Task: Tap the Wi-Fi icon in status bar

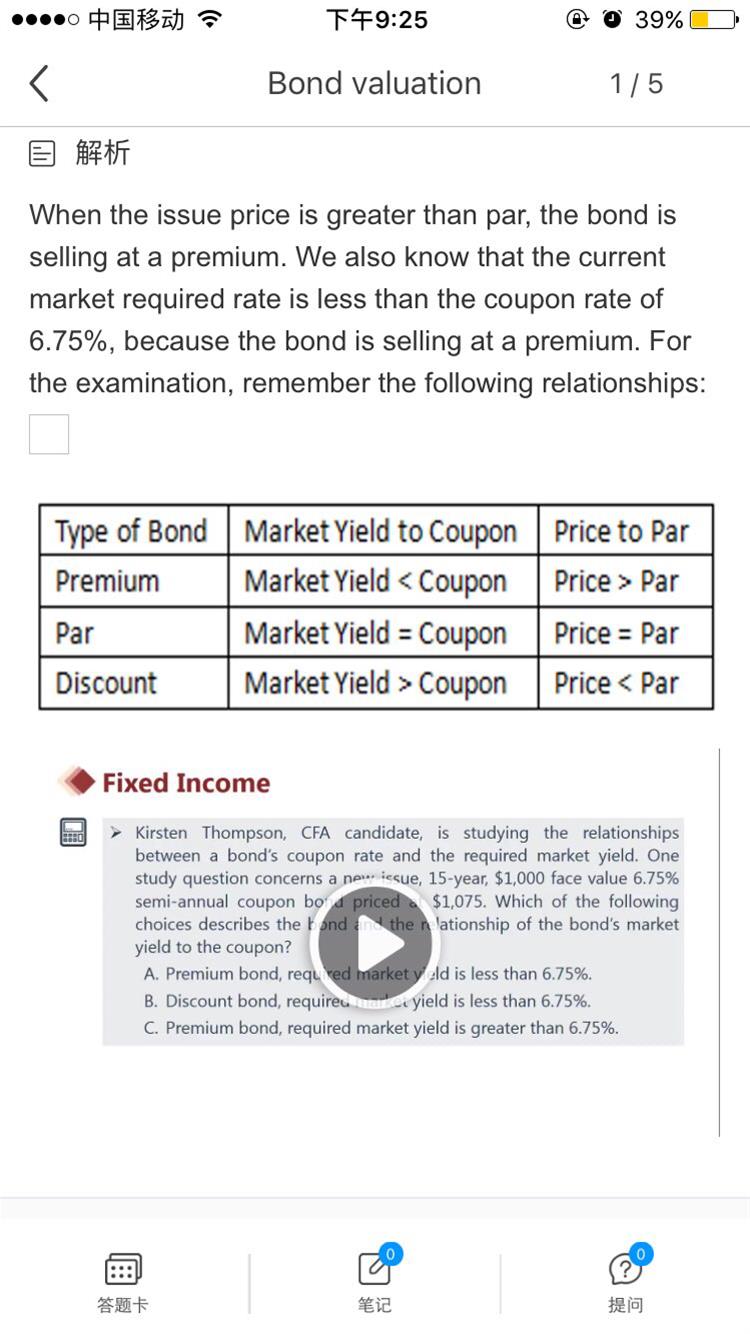Action: (209, 19)
